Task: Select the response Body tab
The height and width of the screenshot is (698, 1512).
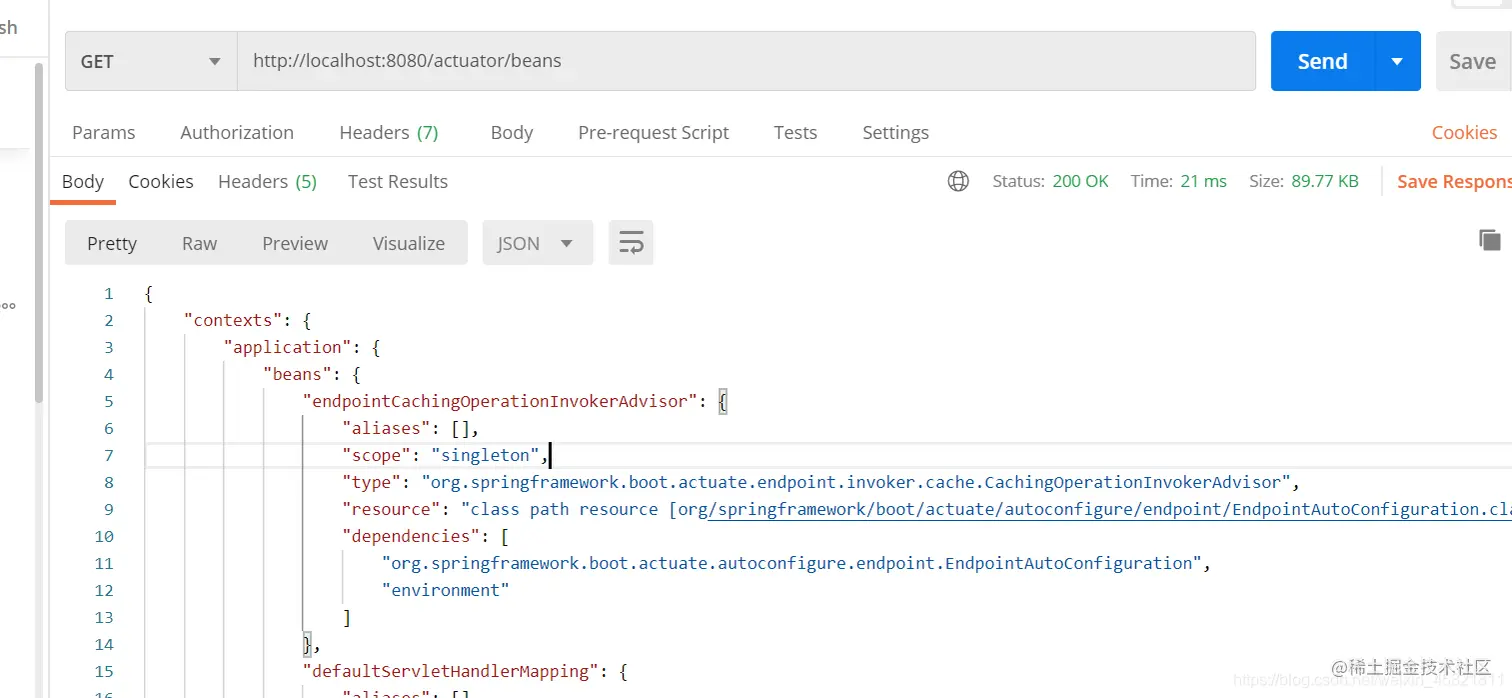Action: [x=83, y=181]
